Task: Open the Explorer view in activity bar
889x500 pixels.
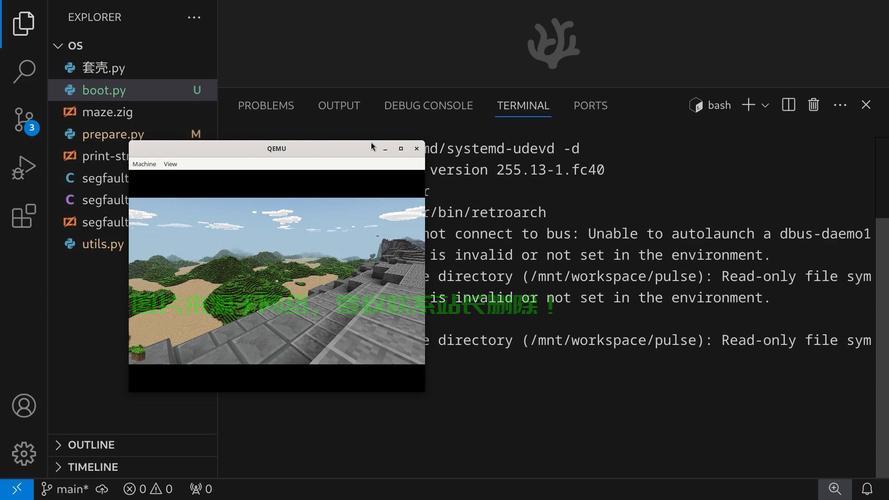Action: (24, 24)
